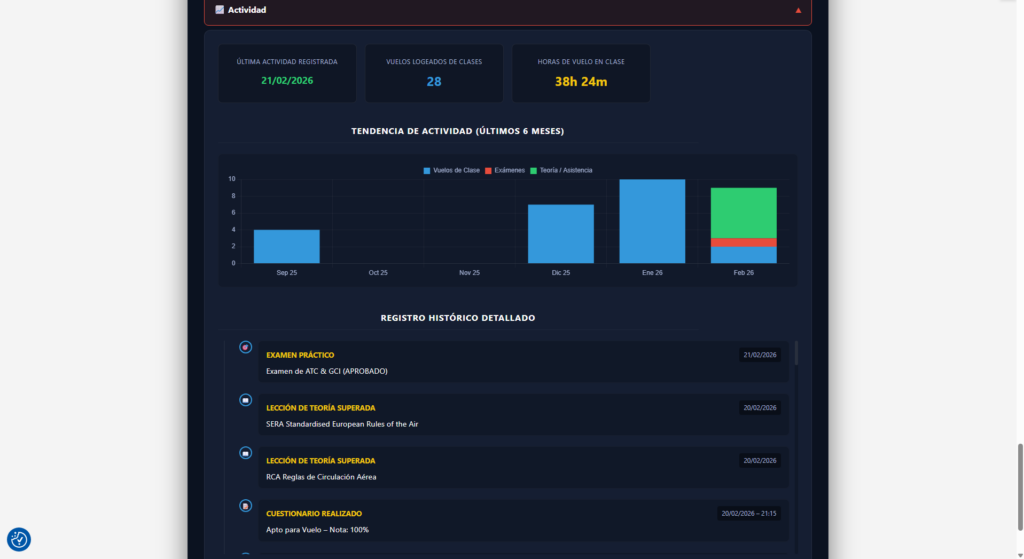The image size is (1024, 559).
Task: Click the history list scrollbar thumb
Action: tap(796, 353)
